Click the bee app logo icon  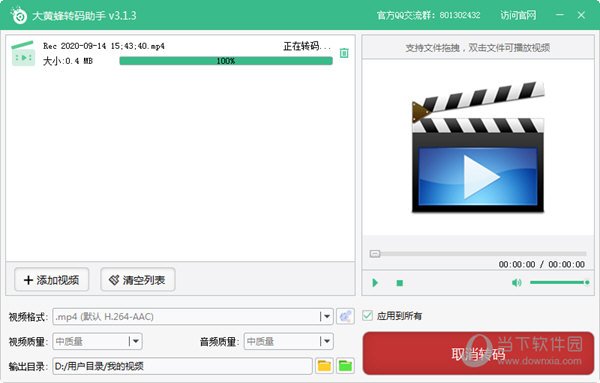pyautogui.click(x=18, y=15)
